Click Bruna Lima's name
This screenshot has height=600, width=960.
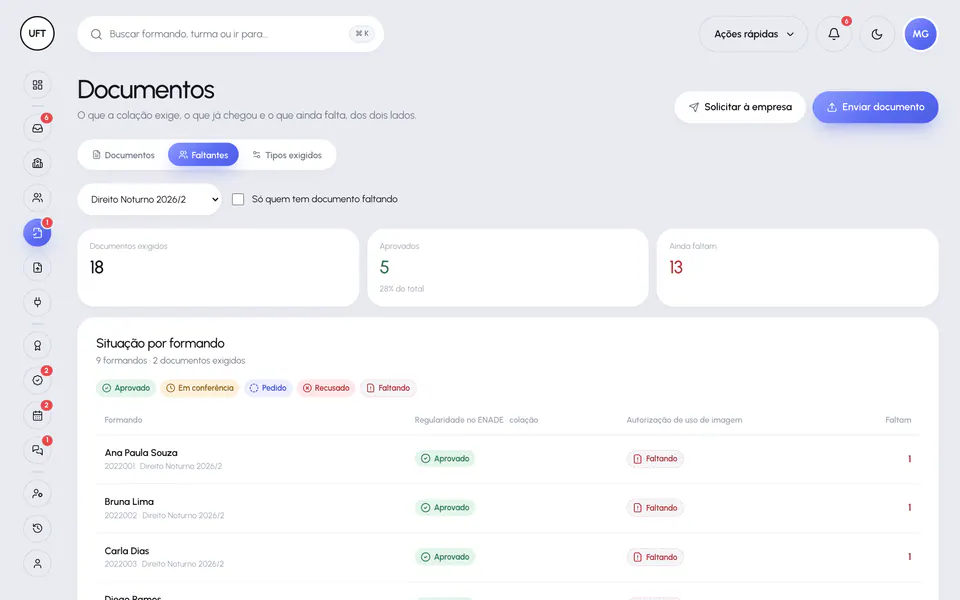pyautogui.click(x=129, y=502)
